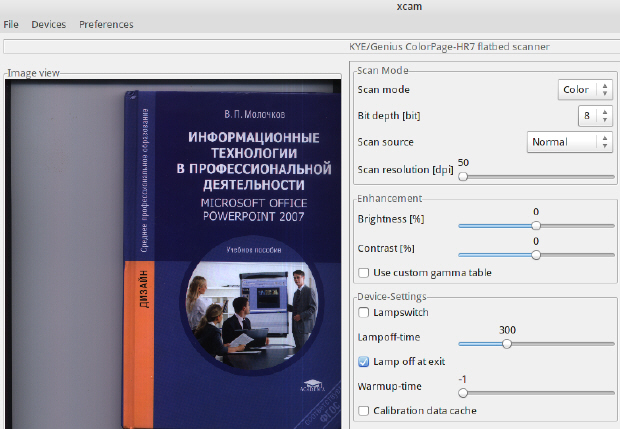Click the 'Brightness [%]' label

click(x=391, y=219)
